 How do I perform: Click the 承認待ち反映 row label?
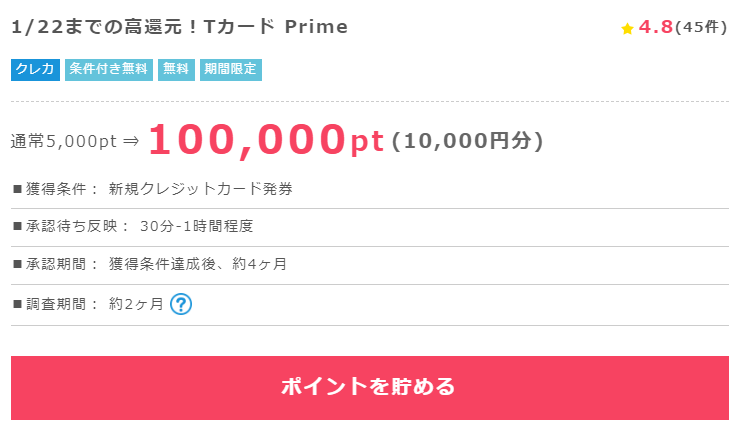pyautogui.click(x=71, y=226)
